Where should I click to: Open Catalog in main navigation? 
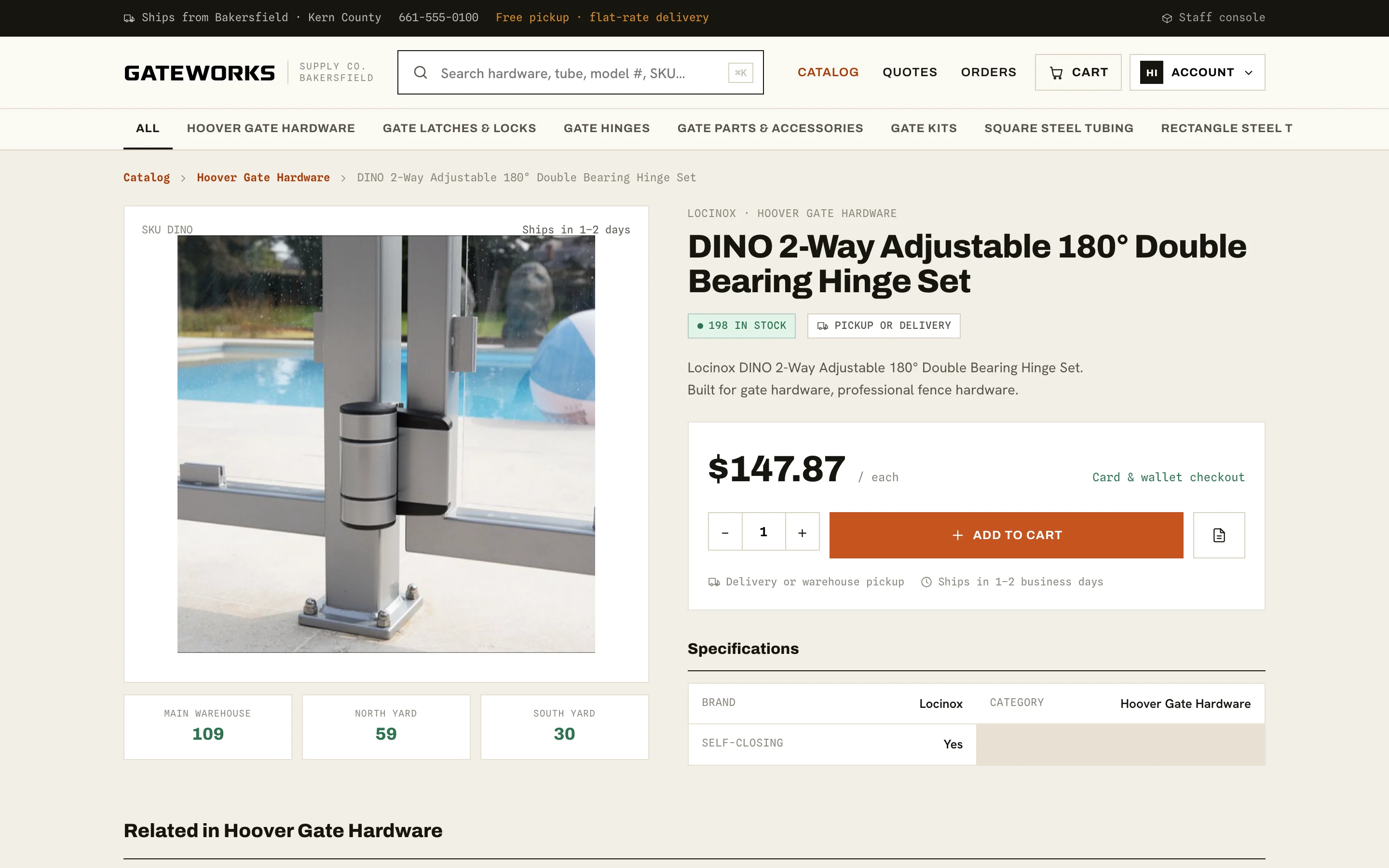[x=828, y=72]
